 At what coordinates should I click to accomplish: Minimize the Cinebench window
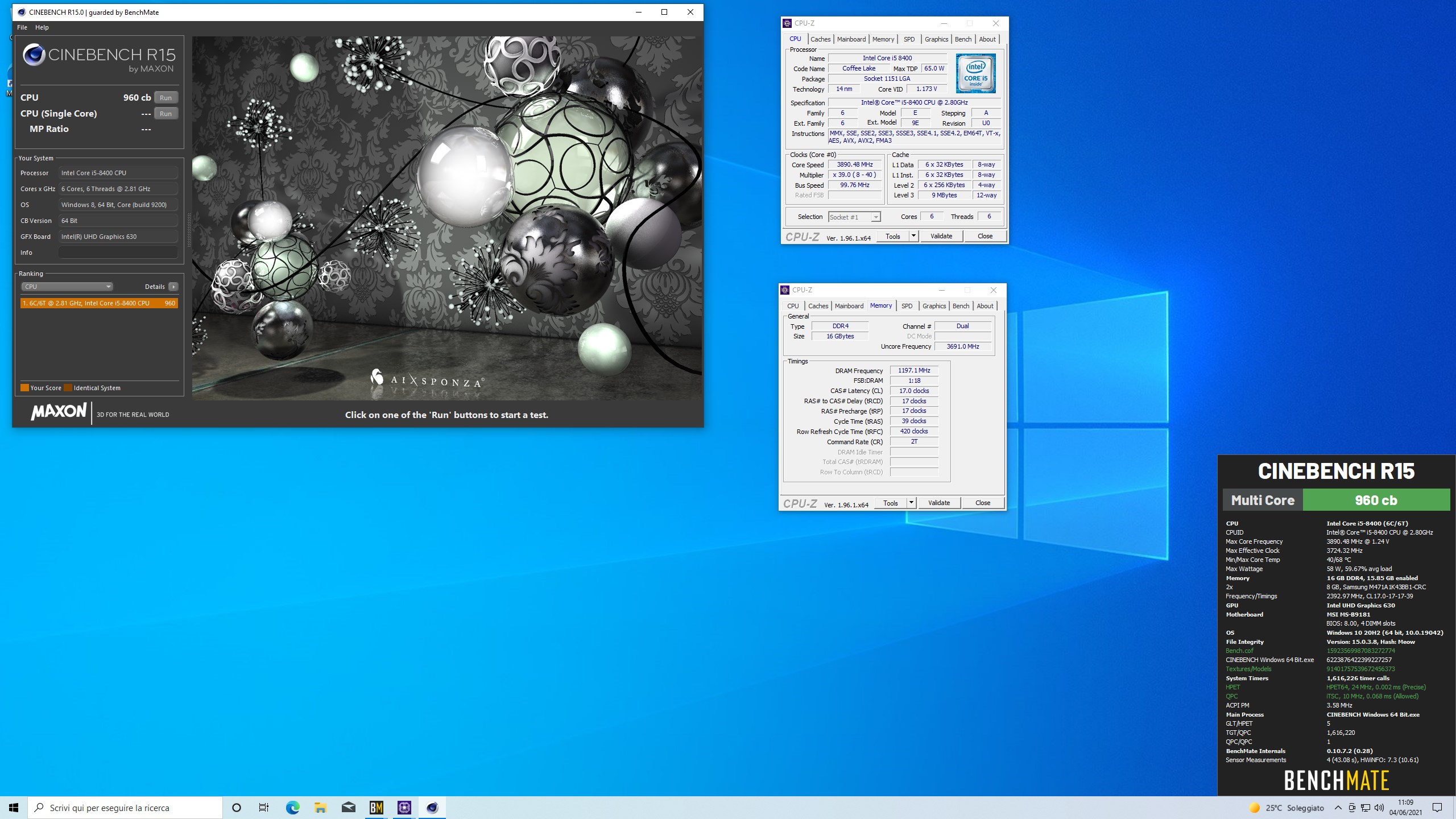[x=638, y=12]
